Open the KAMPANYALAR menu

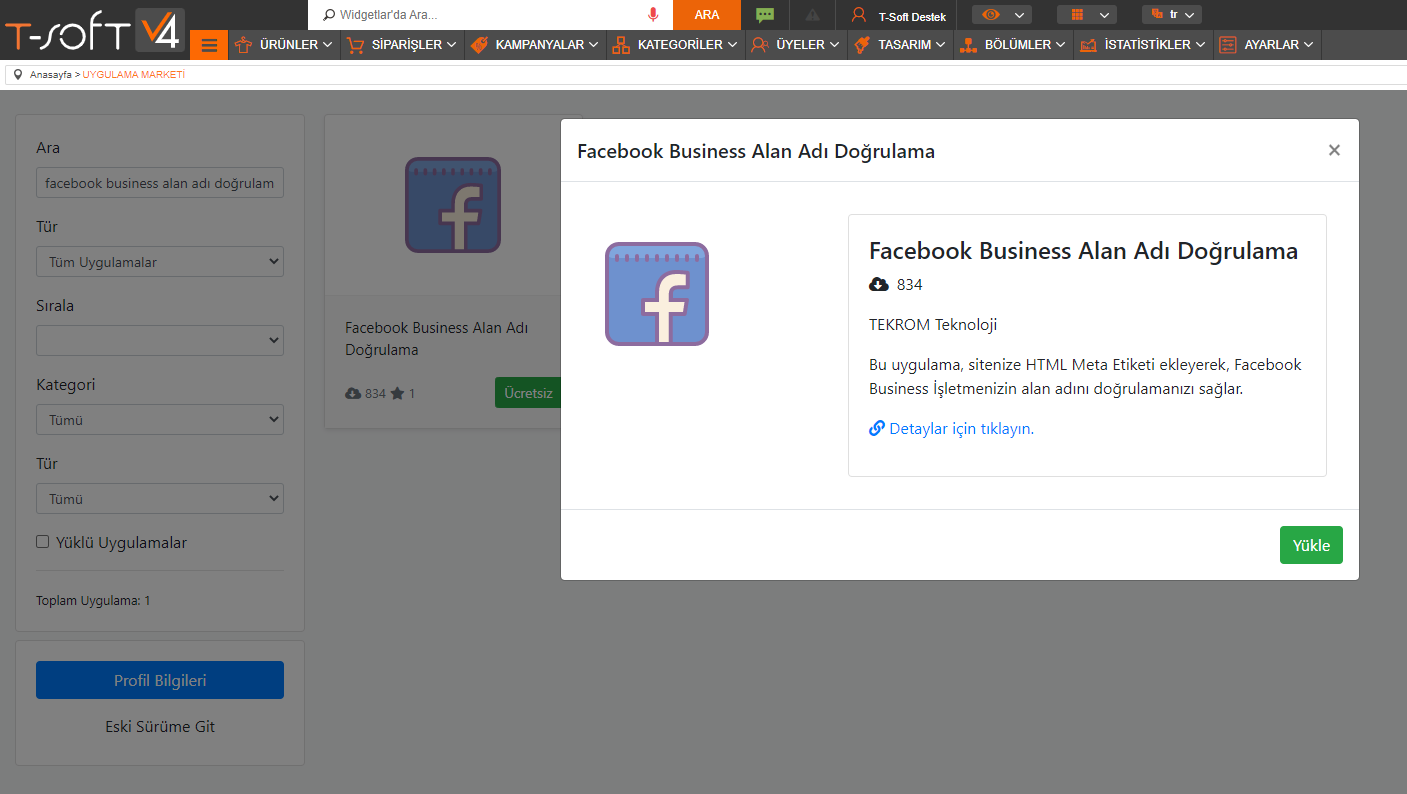pyautogui.click(x=535, y=45)
